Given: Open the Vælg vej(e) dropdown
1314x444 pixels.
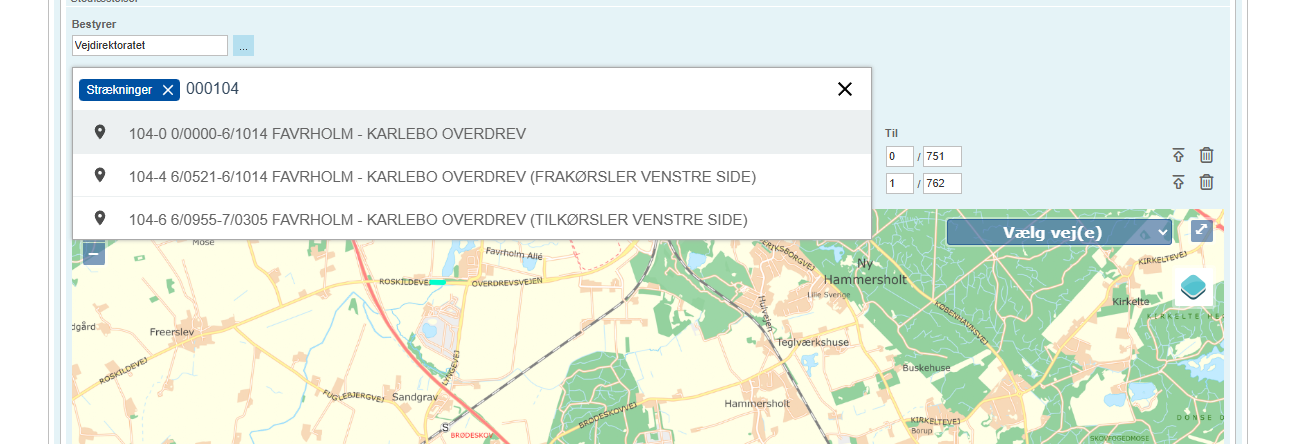Looking at the screenshot, I should click(x=1058, y=232).
